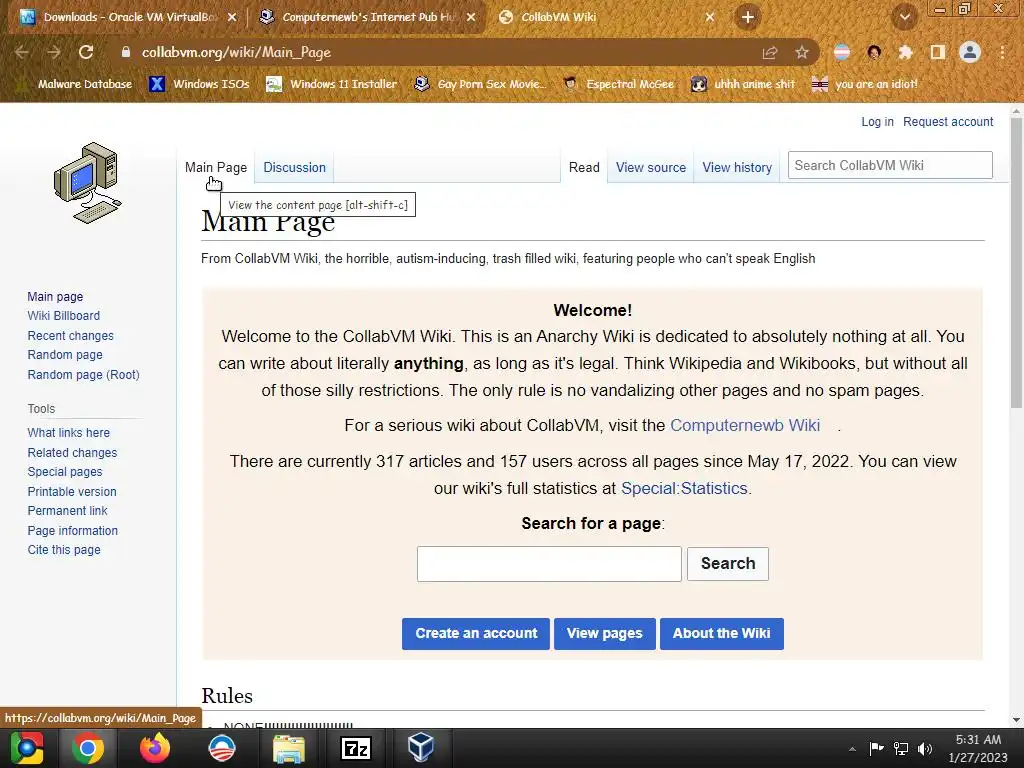Screen dimensions: 1024x768
Task: Open Recent changes in sidebar
Action: click(x=71, y=336)
